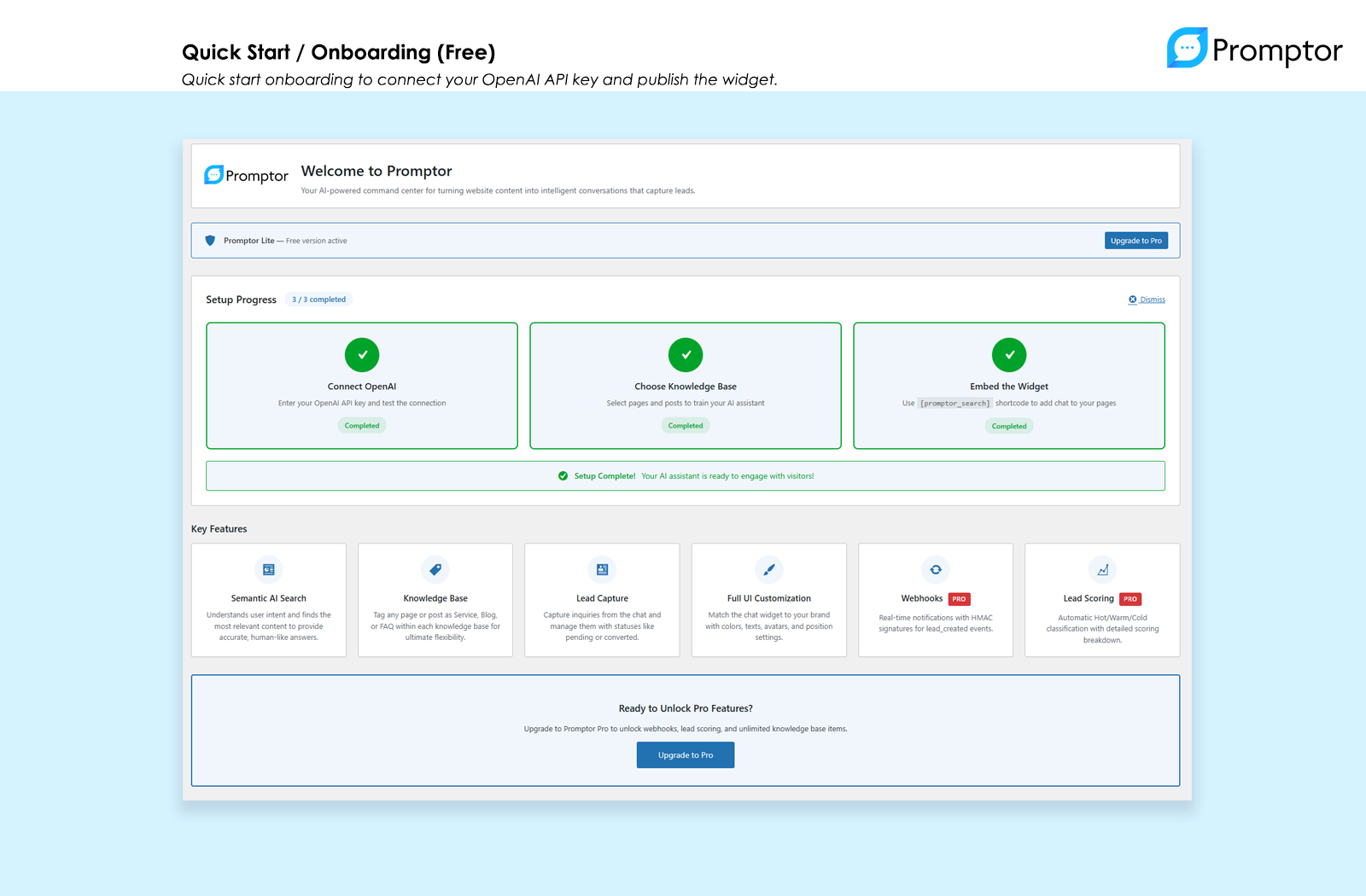Click the Lead Scoring chart icon
This screenshot has height=896, width=1366.
[1102, 569]
